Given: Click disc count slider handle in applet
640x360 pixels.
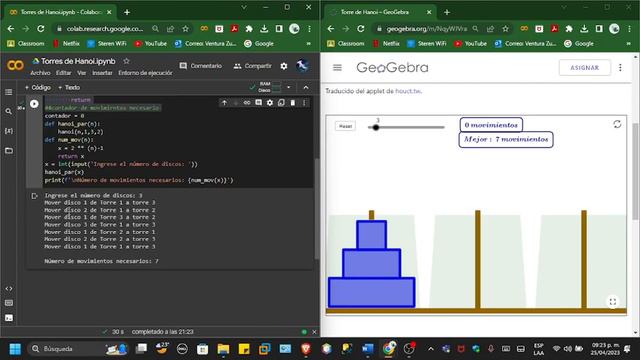Looking at the screenshot, I should point(376,127).
